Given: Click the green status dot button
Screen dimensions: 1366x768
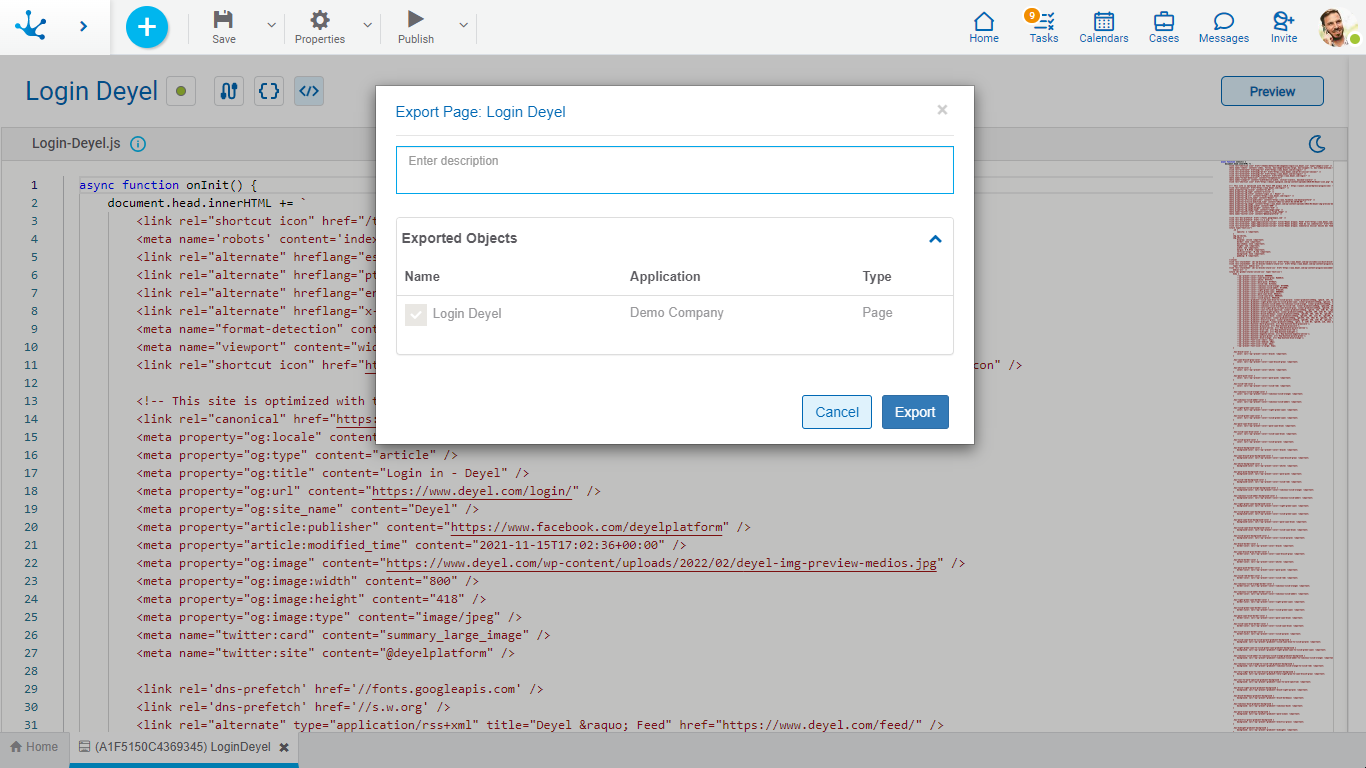Looking at the screenshot, I should pos(181,91).
